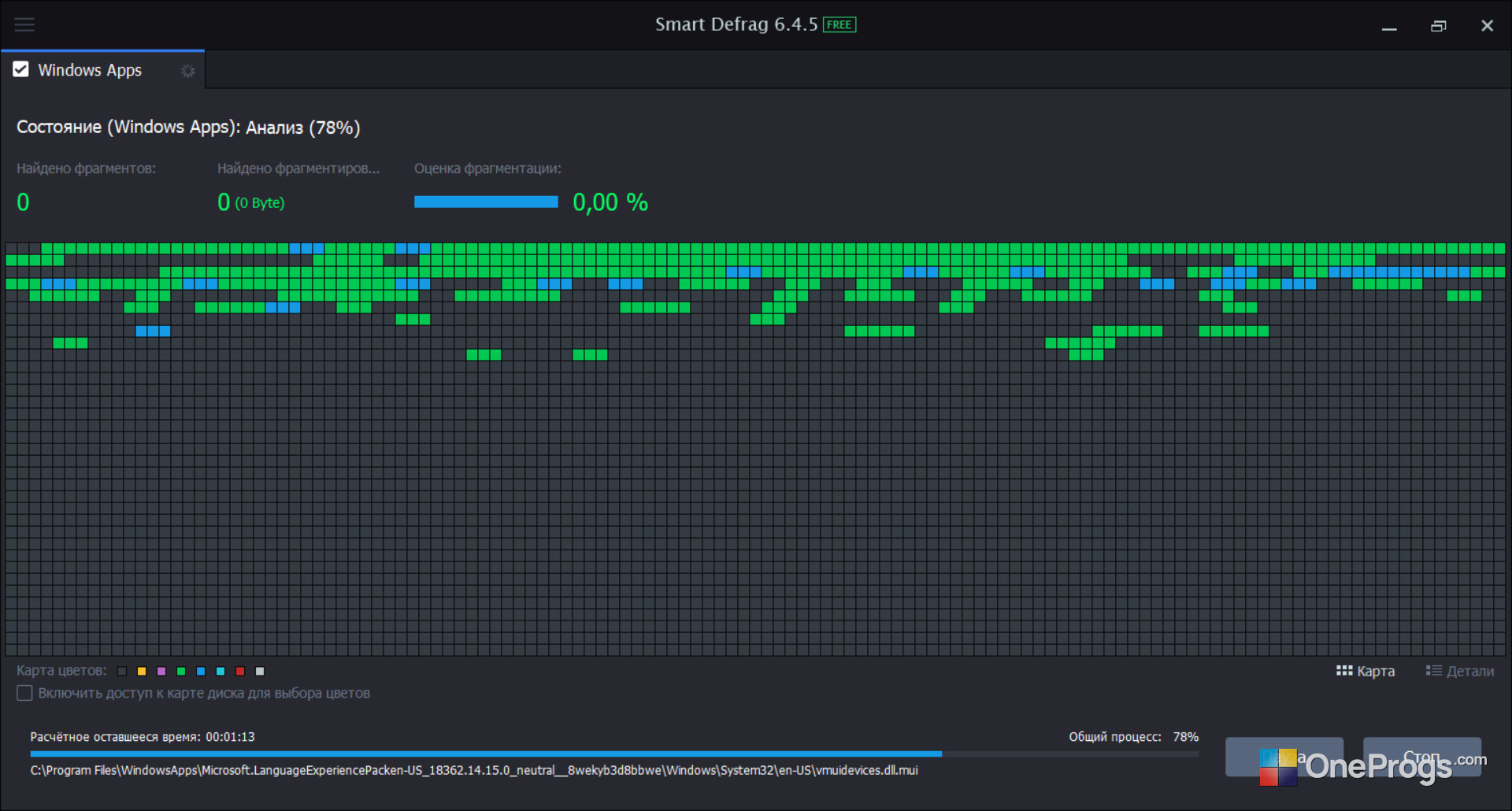Switch to the Детали details view
Image resolution: width=1512 pixels, height=811 pixels.
pyautogui.click(x=1459, y=671)
